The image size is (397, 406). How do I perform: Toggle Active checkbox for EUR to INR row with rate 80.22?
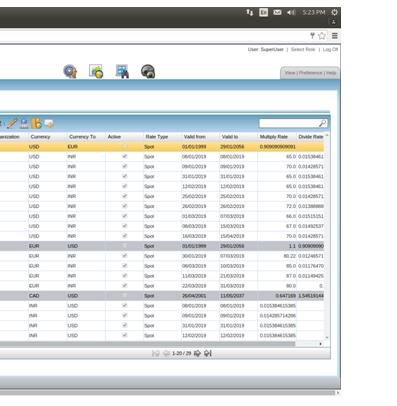(x=125, y=256)
